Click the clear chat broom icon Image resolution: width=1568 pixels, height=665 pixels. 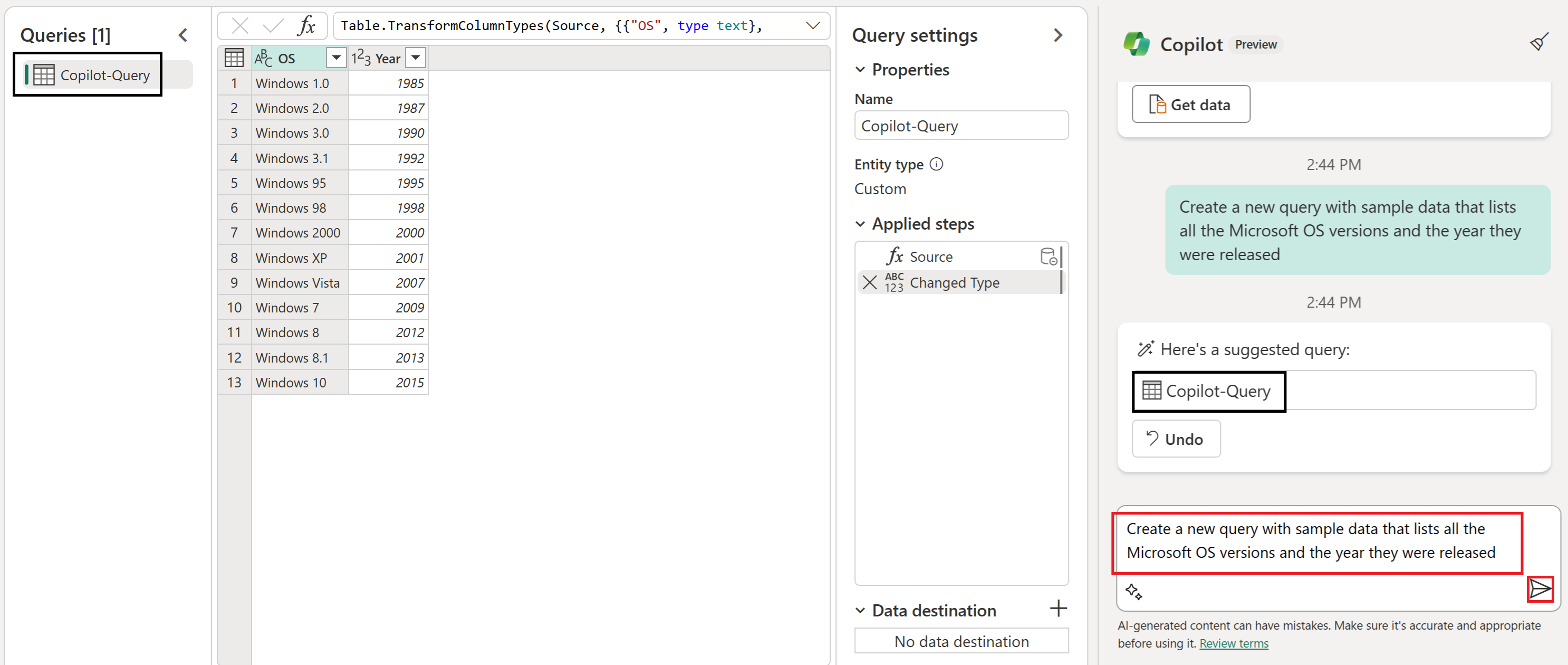tap(1539, 43)
